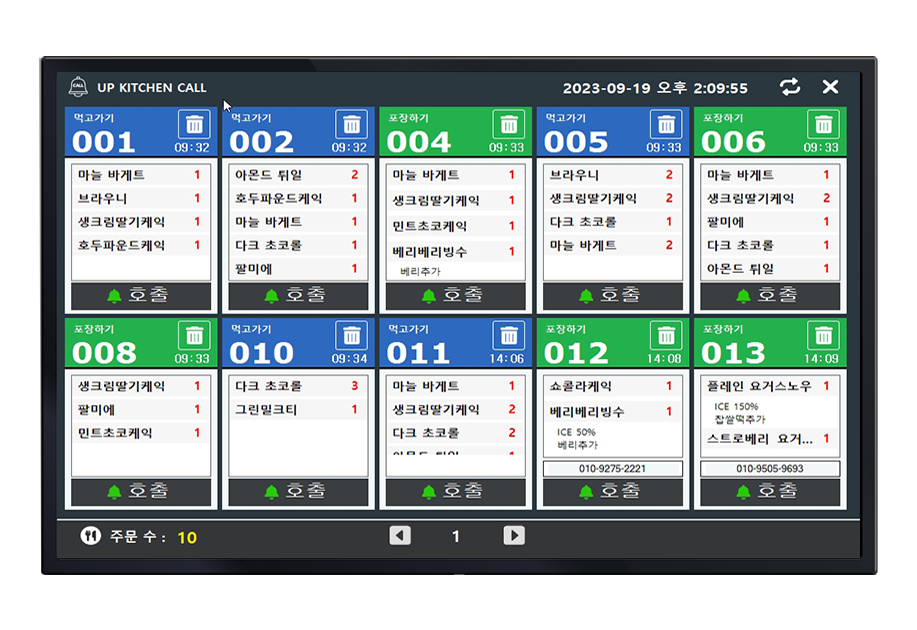
Task: Click trash icon on order 010
Action: click(x=351, y=336)
